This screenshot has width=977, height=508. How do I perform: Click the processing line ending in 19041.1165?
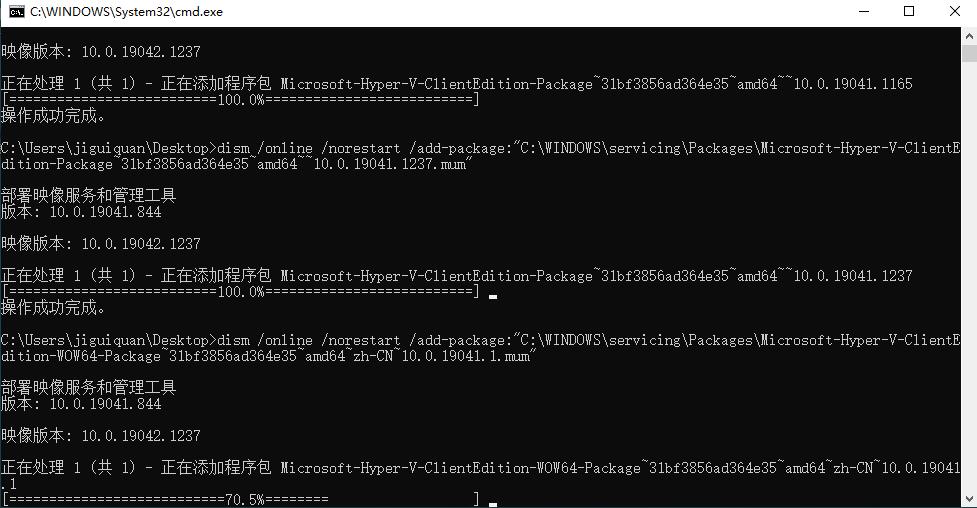point(457,84)
